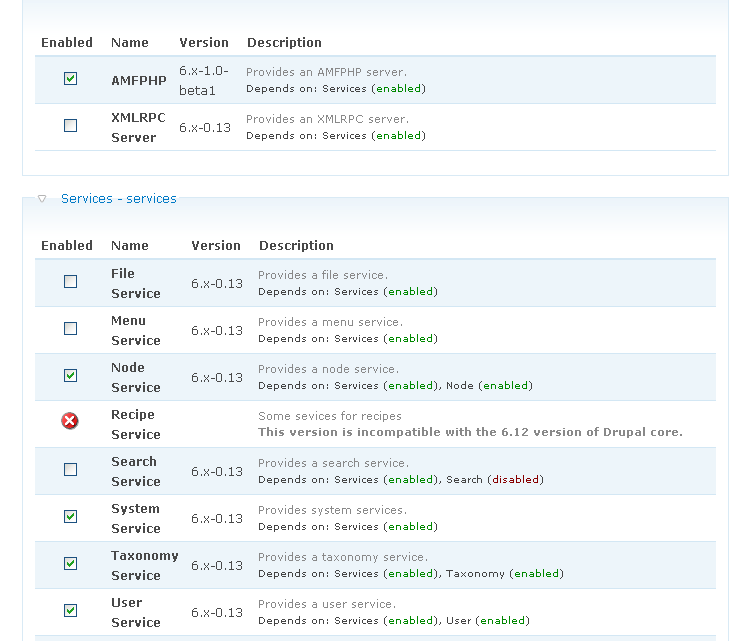
Task: Enable the File Service checkbox
Action: 71,281
